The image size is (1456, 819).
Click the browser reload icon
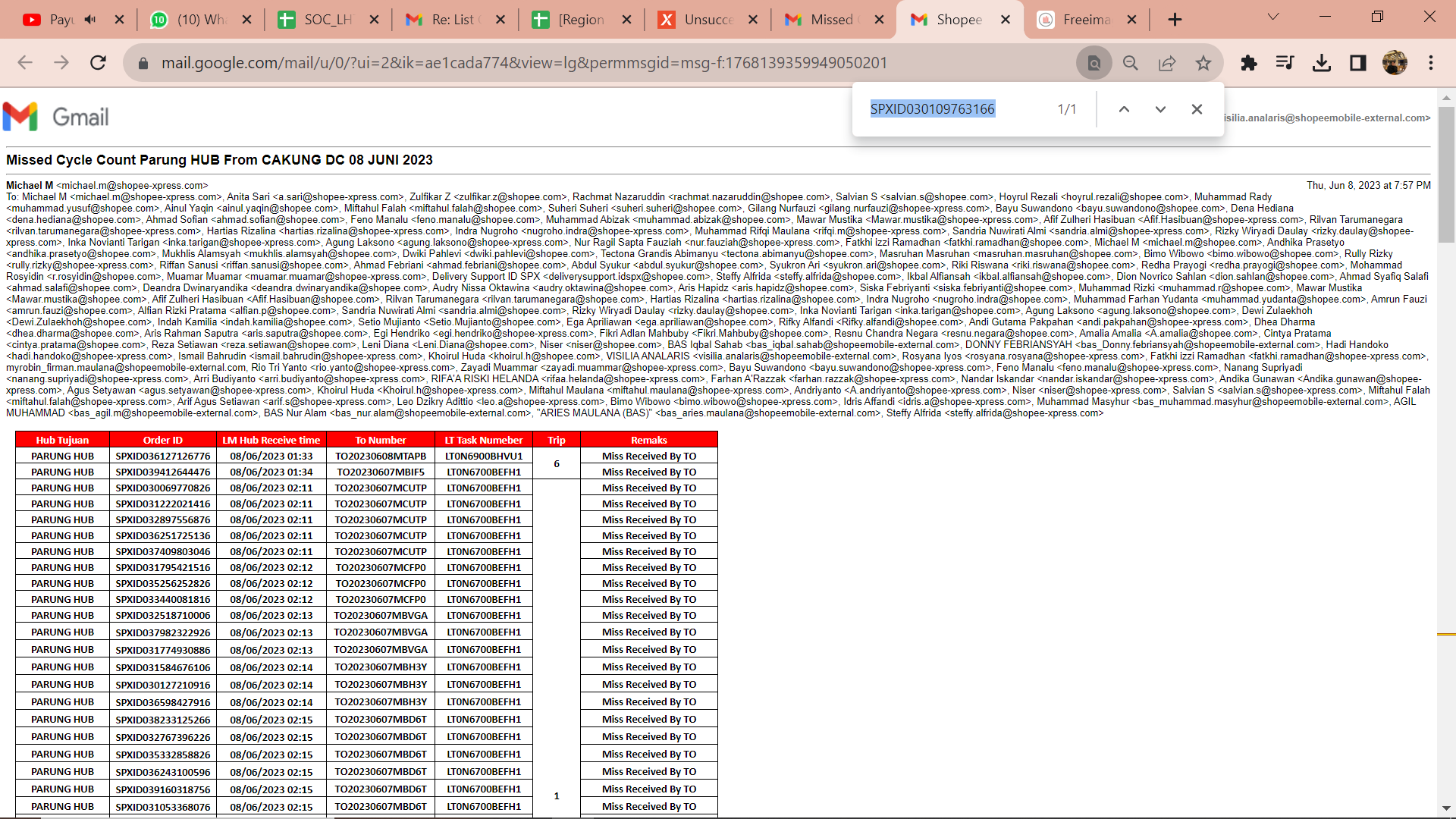point(98,63)
